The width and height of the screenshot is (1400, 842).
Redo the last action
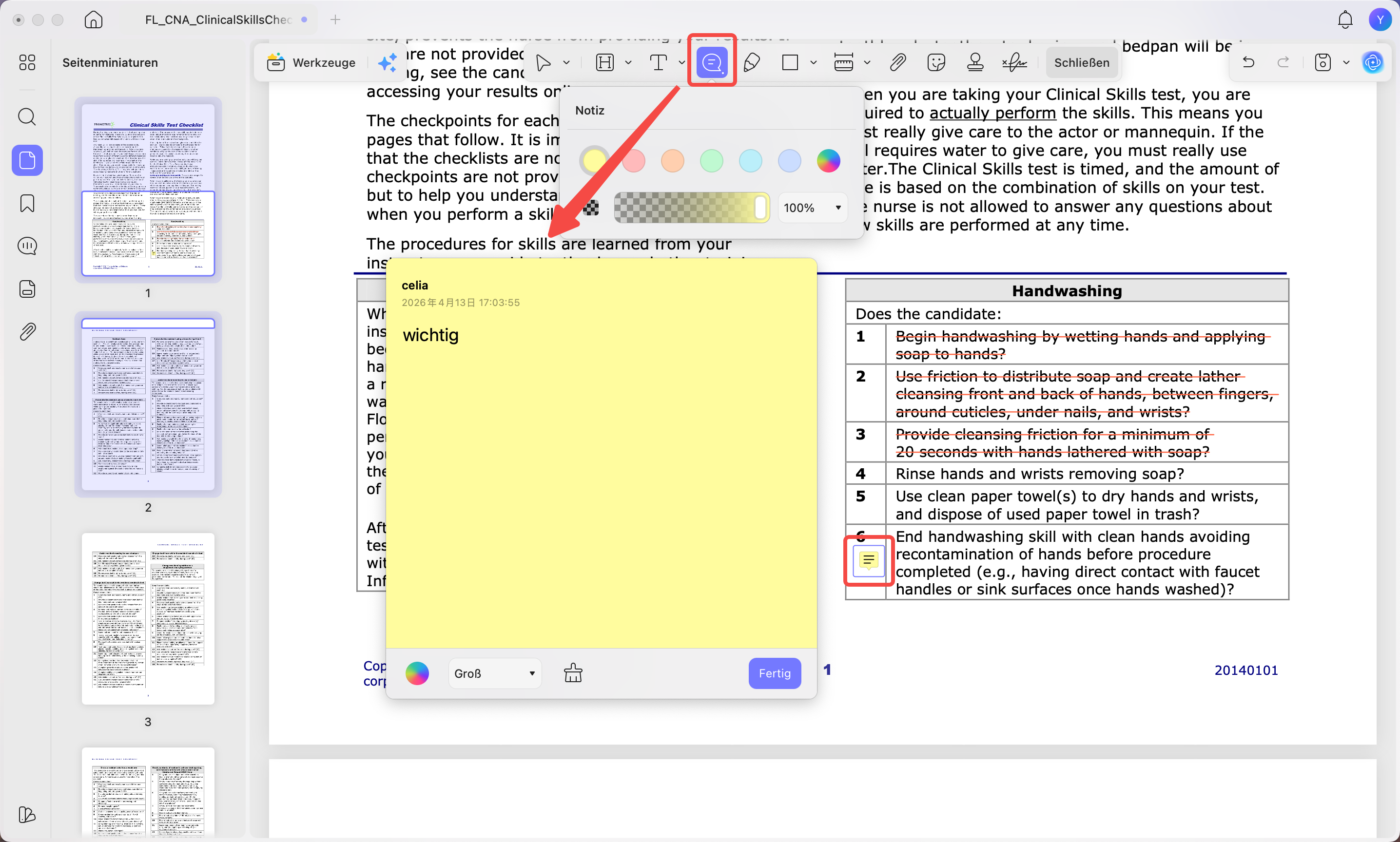point(1283,62)
